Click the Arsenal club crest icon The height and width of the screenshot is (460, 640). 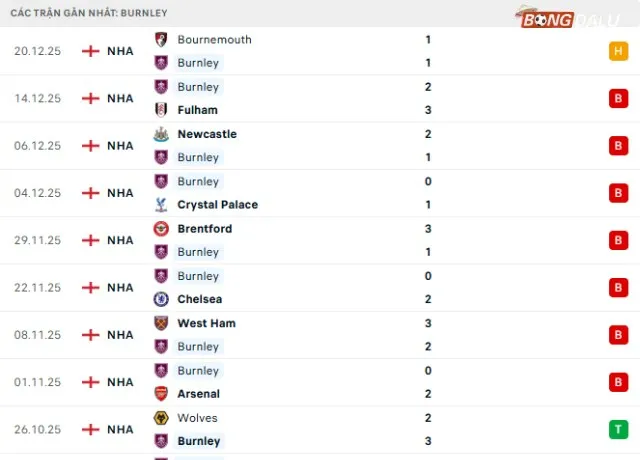160,394
